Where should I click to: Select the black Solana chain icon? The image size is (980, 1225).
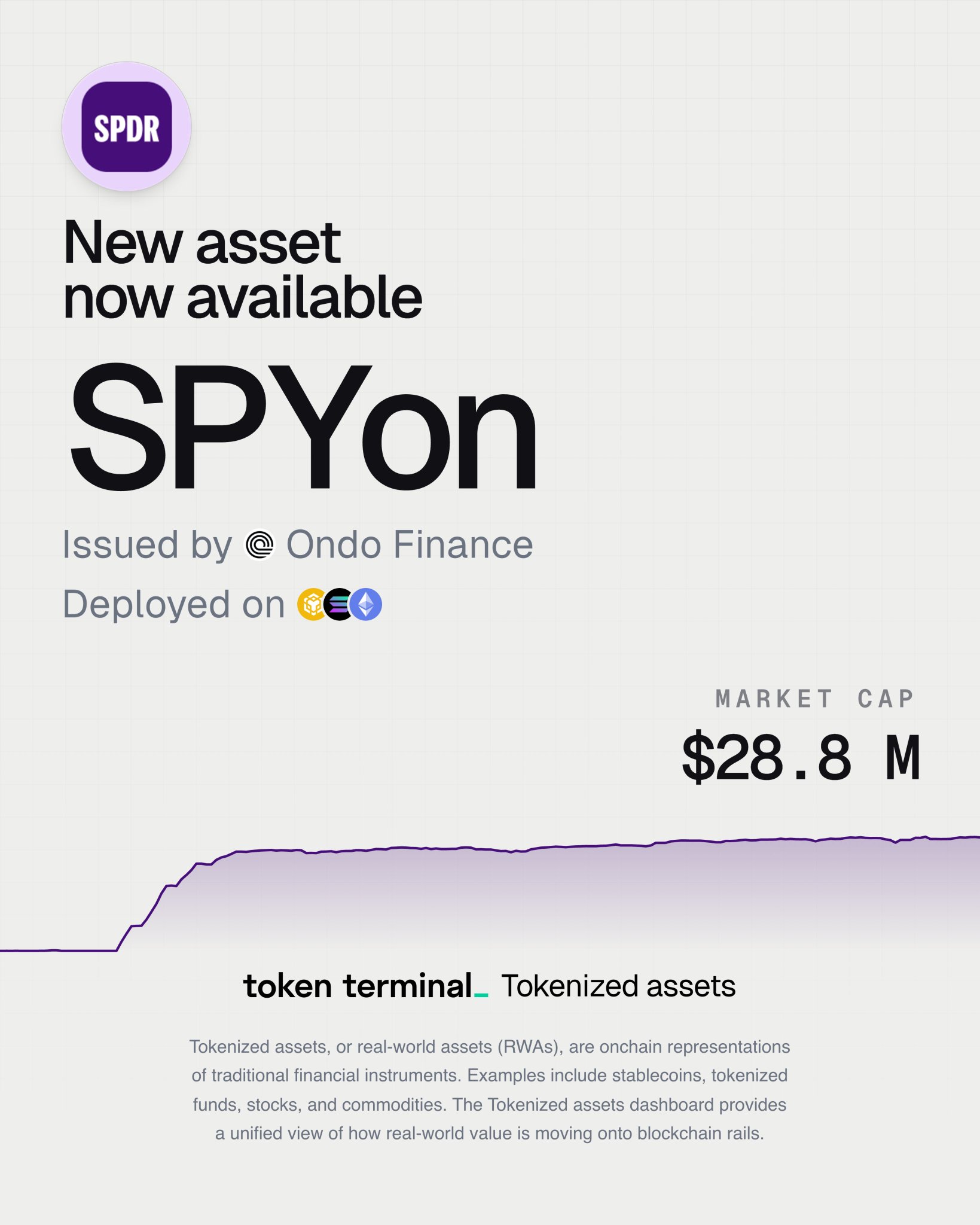[338, 604]
